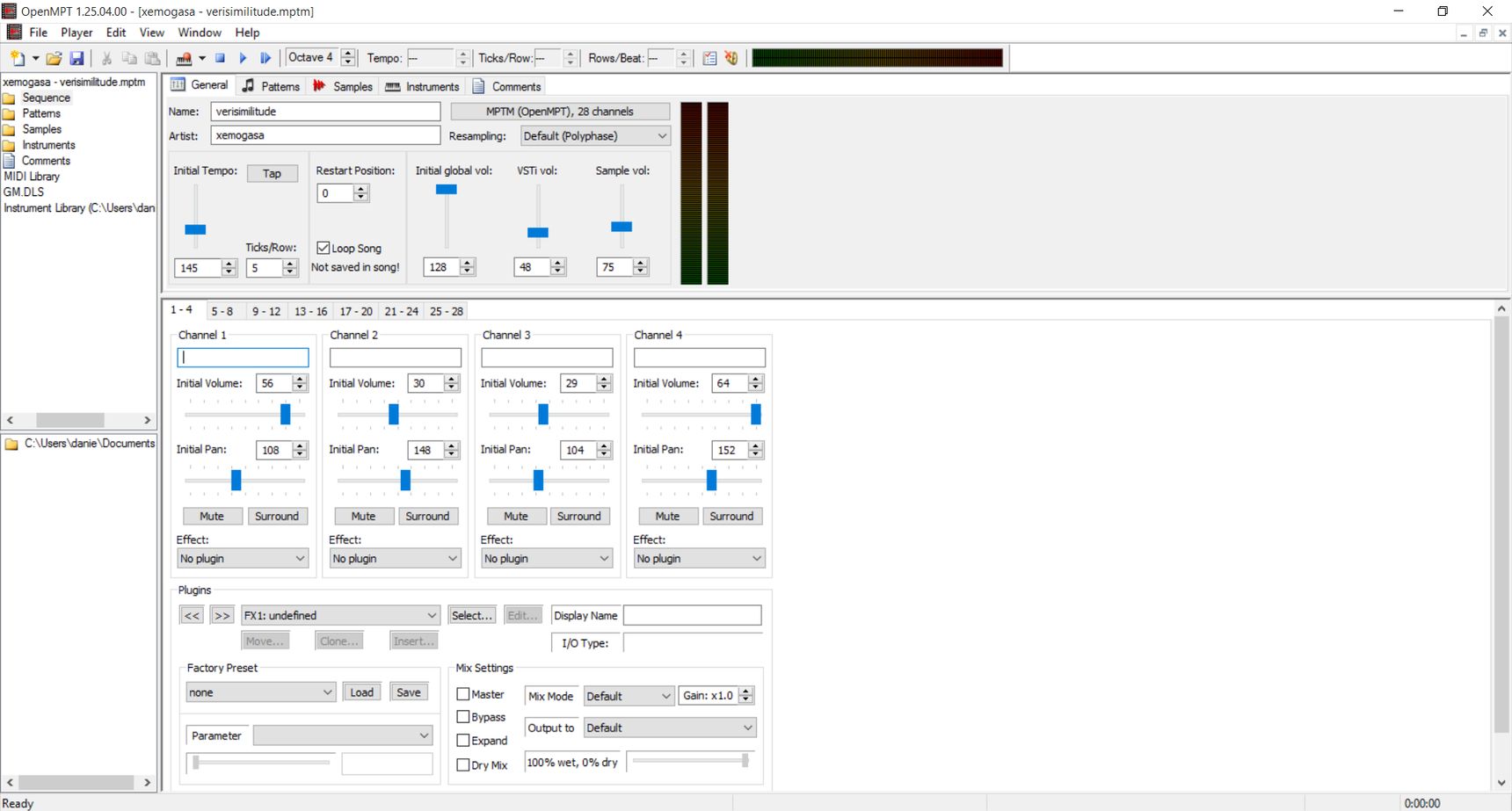The width and height of the screenshot is (1512, 811).
Task: Click the Tap tempo button
Action: click(x=273, y=174)
